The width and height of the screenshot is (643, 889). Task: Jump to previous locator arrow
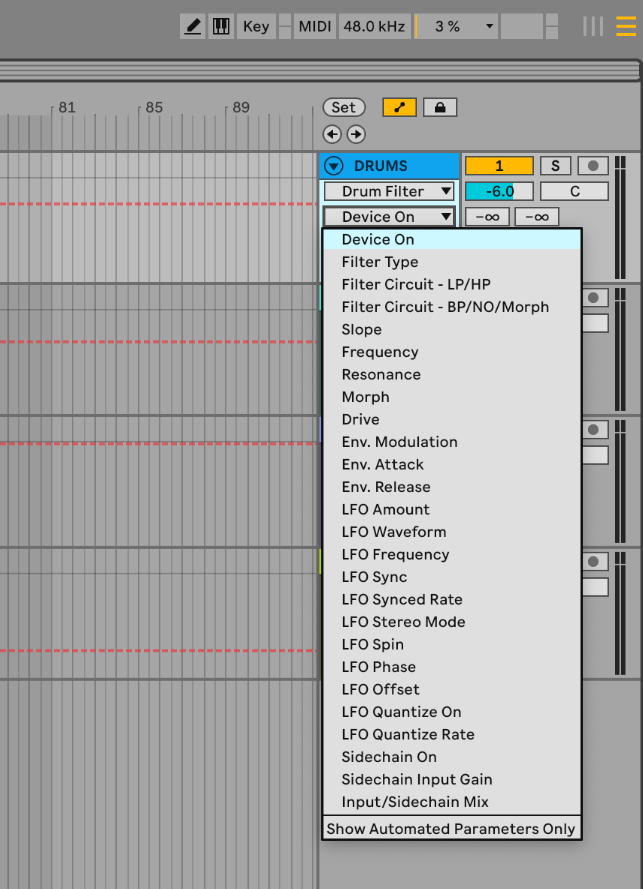click(332, 134)
